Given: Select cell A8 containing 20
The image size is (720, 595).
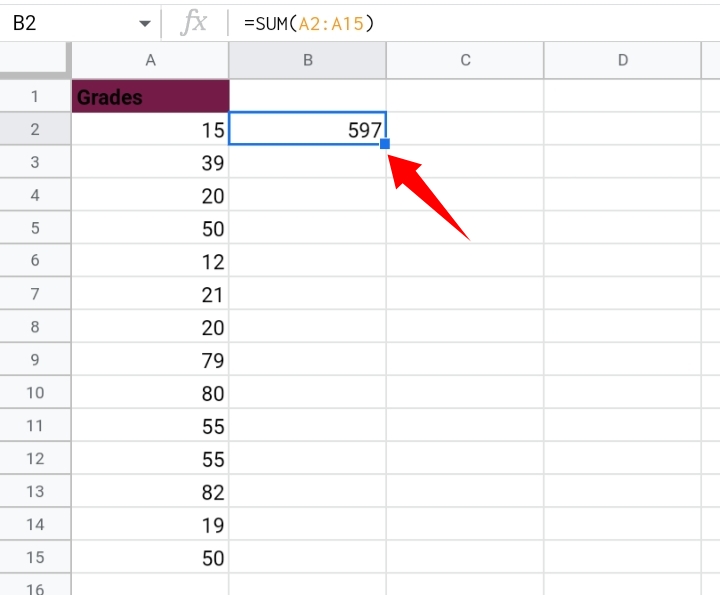Looking at the screenshot, I should coord(150,326).
